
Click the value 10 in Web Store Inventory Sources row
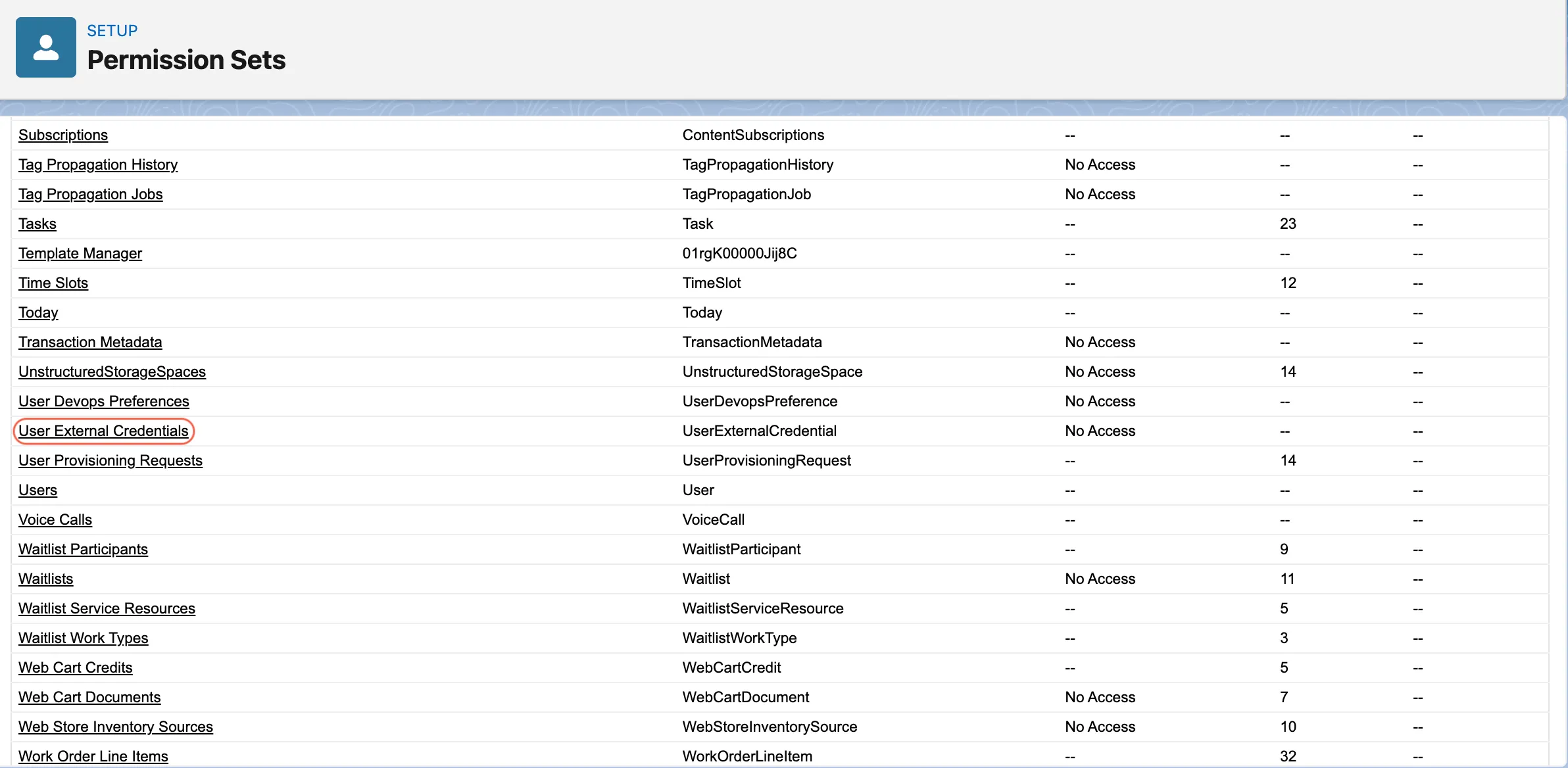tap(1288, 727)
